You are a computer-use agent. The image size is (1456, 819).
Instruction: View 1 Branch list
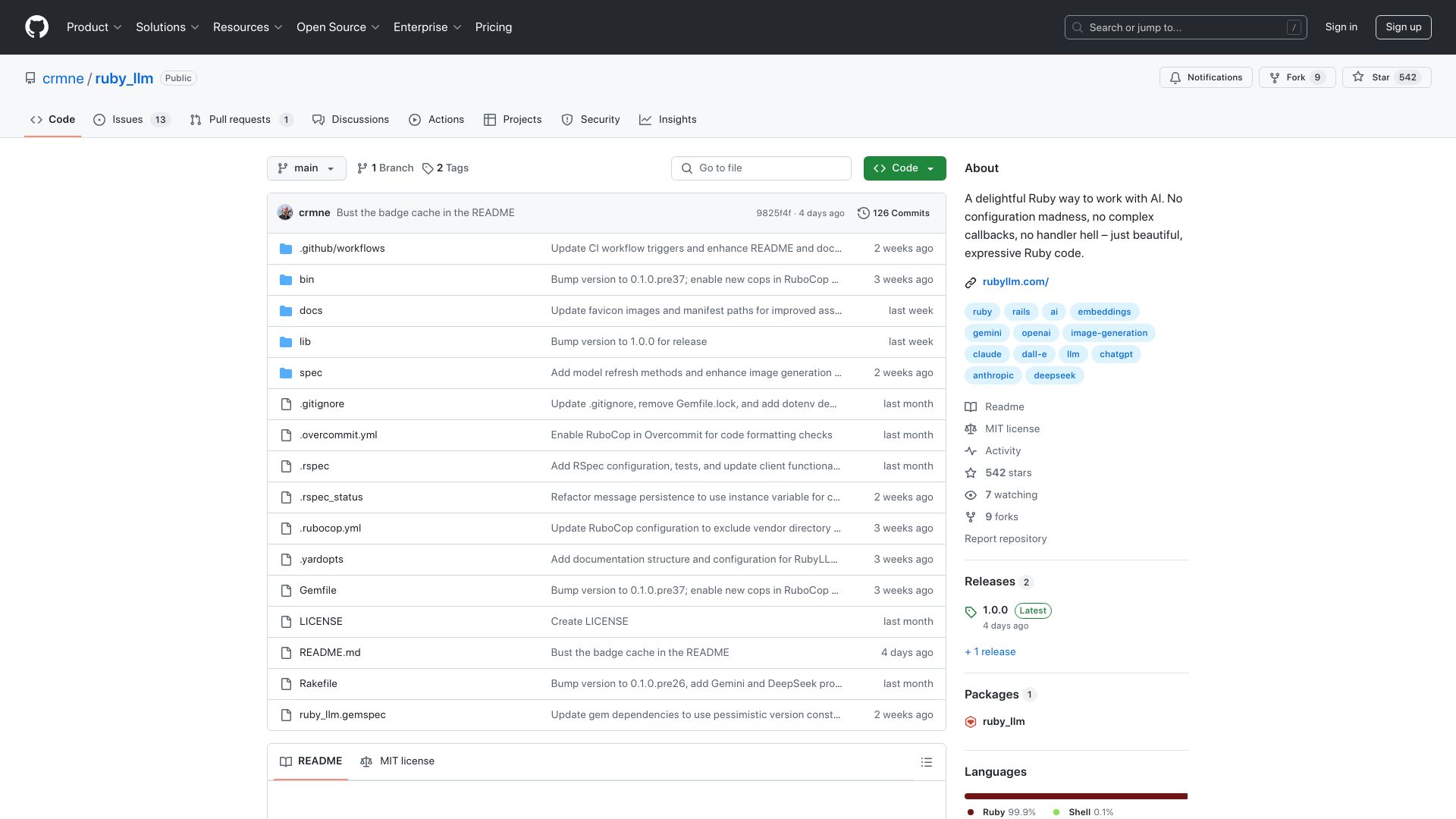coord(385,168)
